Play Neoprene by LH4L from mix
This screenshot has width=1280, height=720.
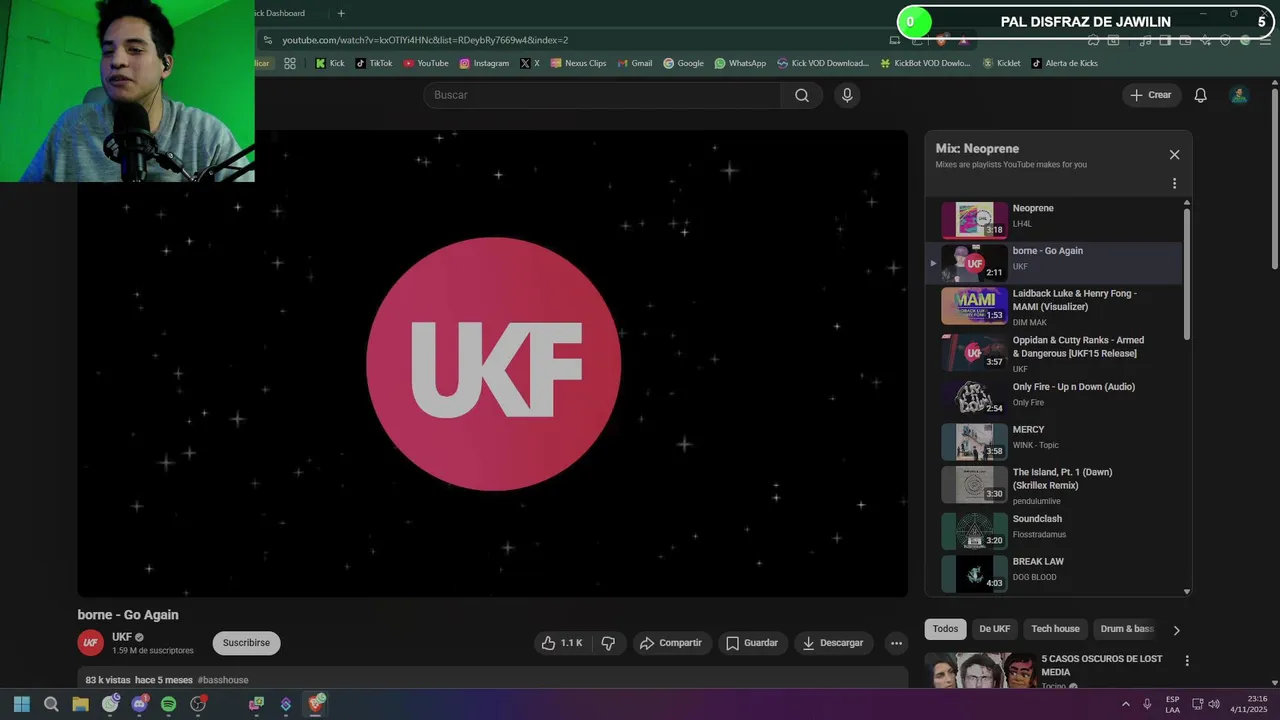(1055, 219)
